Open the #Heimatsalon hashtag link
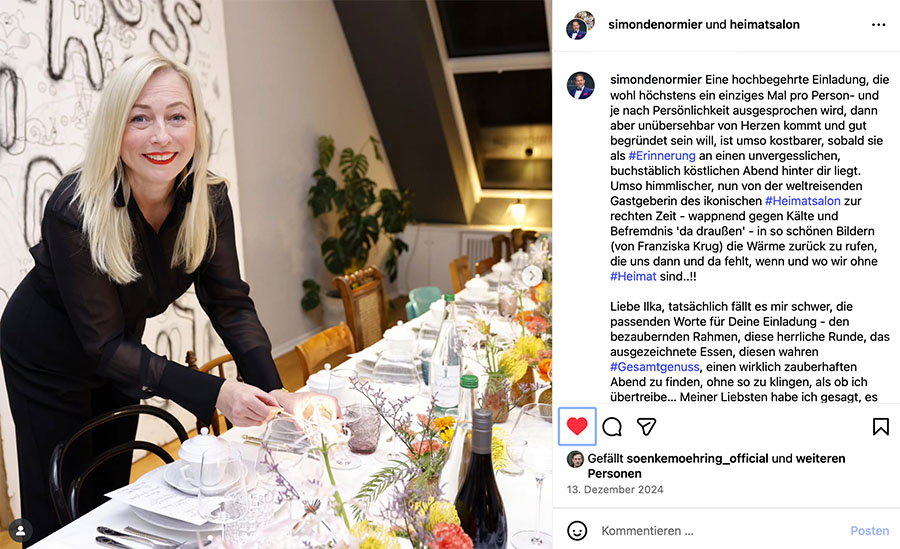 (x=802, y=201)
